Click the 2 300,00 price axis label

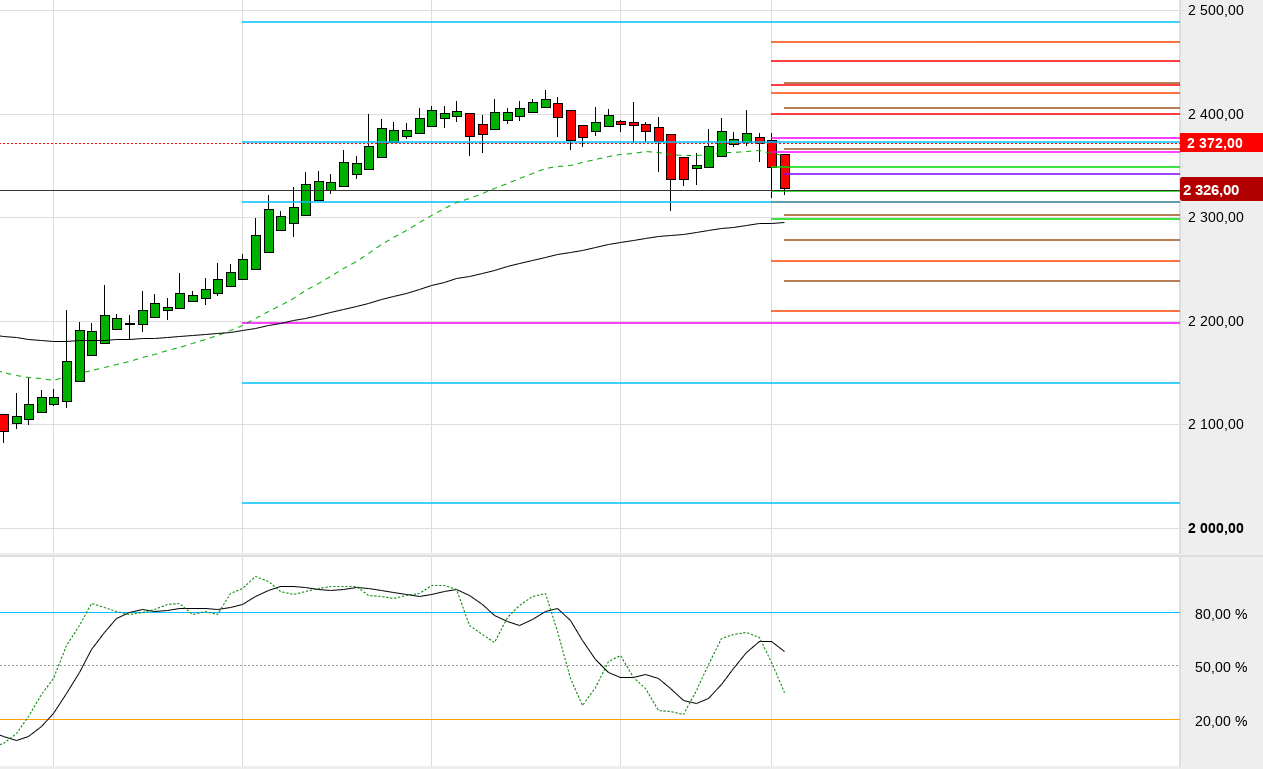[1215, 217]
